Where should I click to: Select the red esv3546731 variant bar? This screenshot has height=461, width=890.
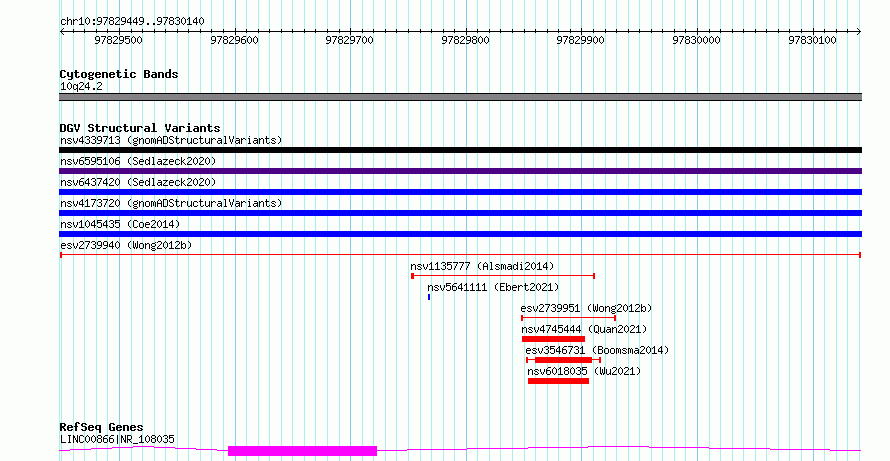(564, 360)
